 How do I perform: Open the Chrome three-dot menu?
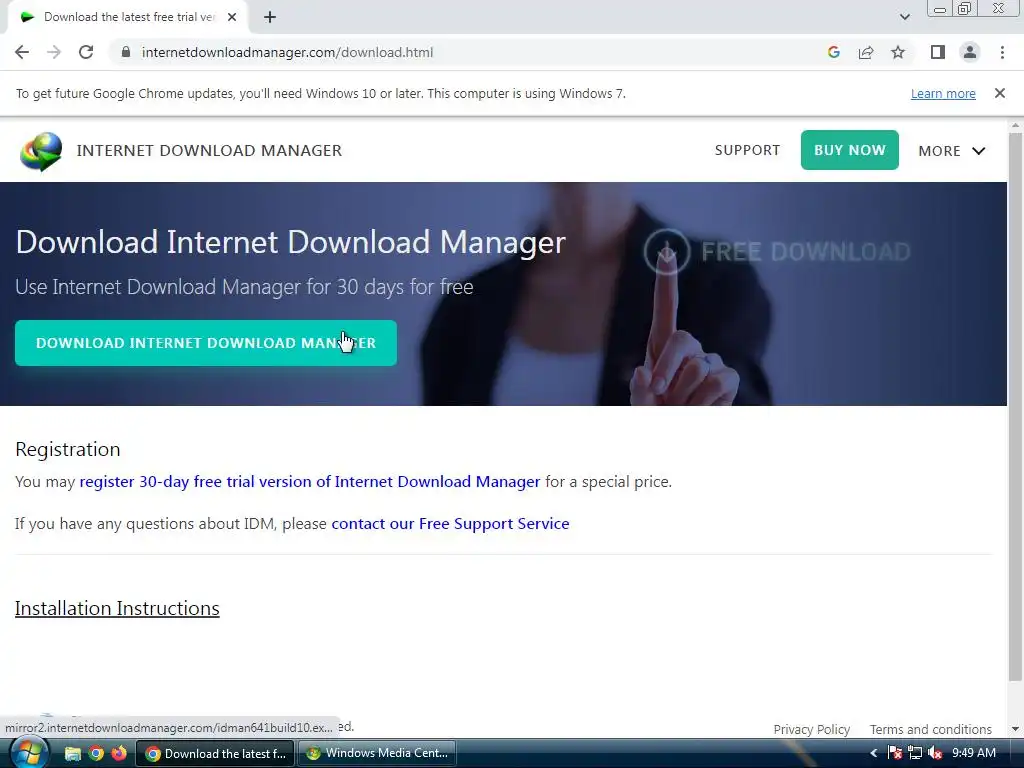pyautogui.click(x=1002, y=52)
